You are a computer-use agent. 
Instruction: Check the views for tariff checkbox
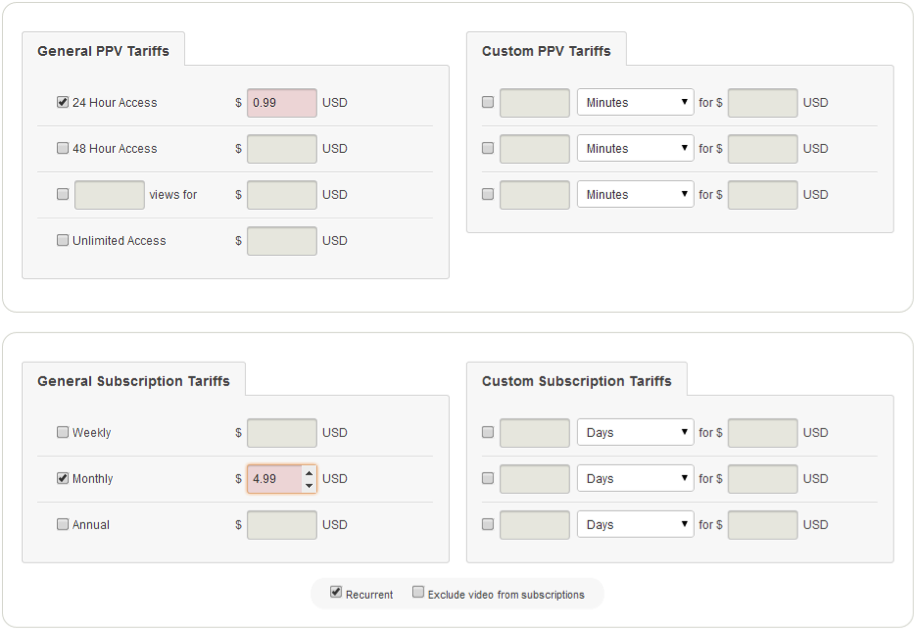pyautogui.click(x=62, y=194)
